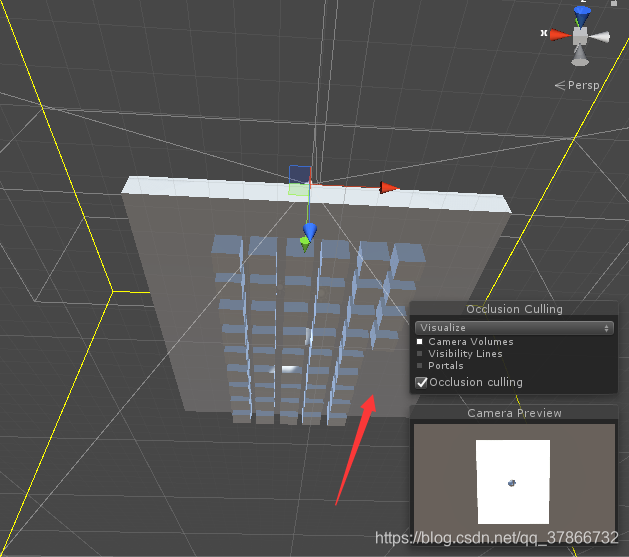Click the Camera Preview panel title
Screen dimensions: 629x557
click(x=514, y=413)
